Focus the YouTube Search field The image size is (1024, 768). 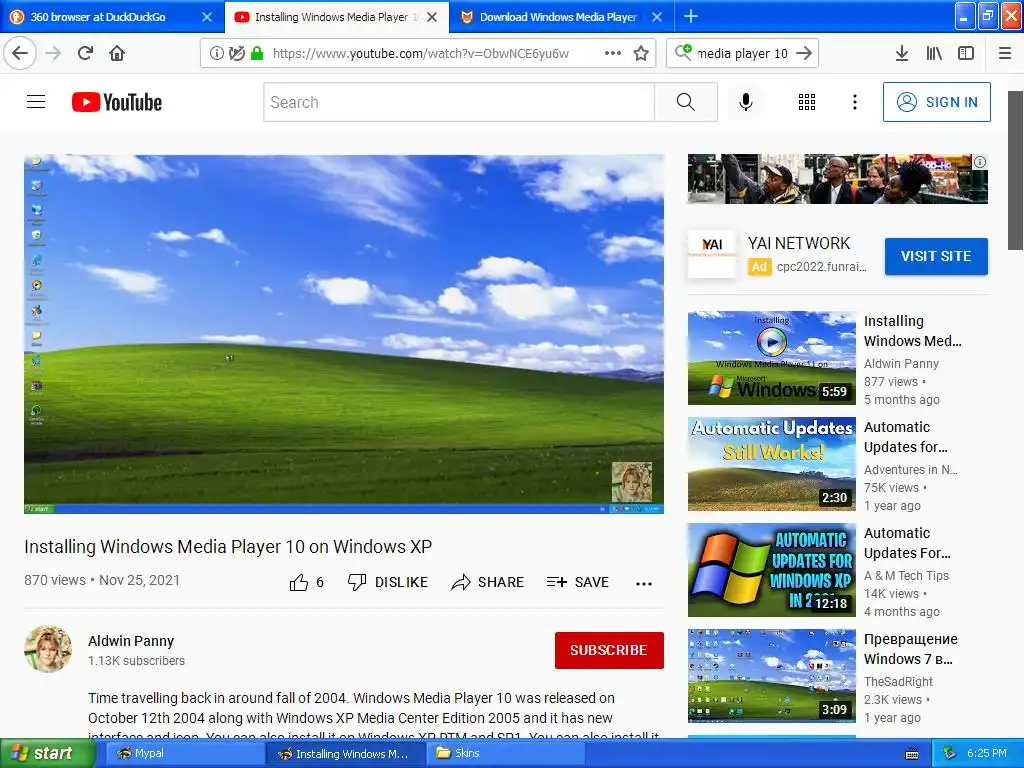point(459,102)
